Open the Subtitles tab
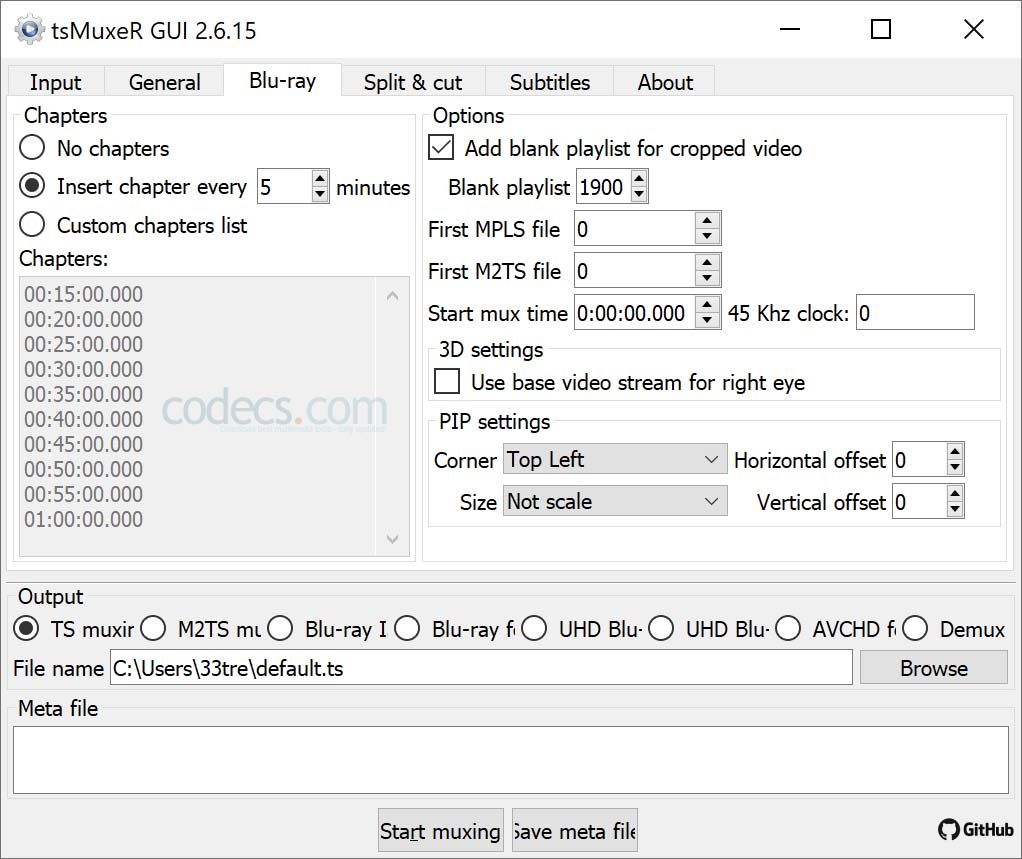 click(549, 82)
